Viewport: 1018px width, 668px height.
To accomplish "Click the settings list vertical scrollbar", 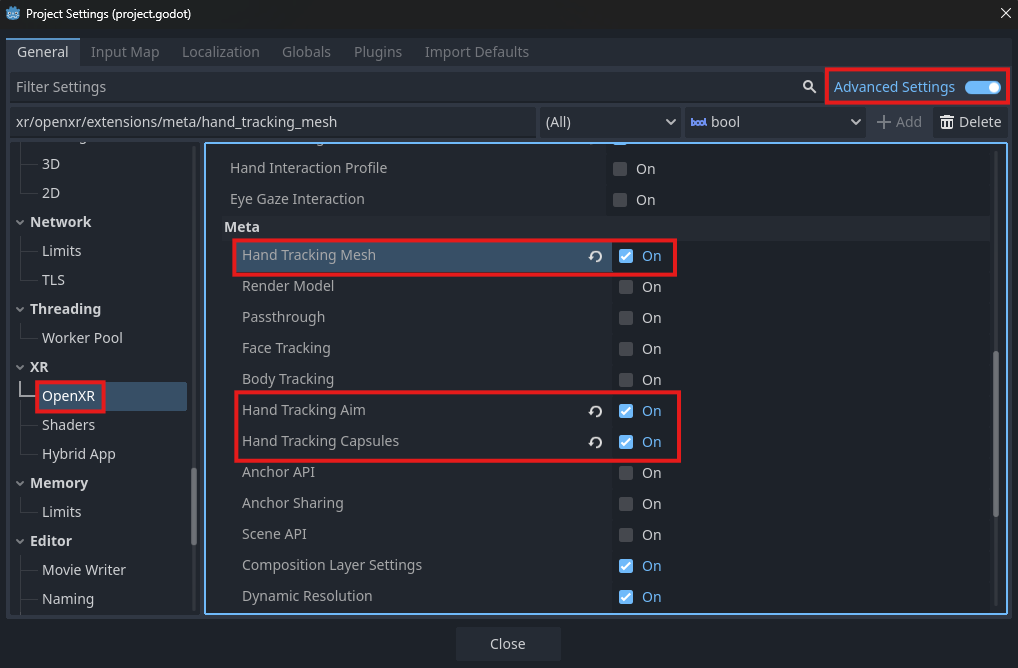I will pos(996,434).
